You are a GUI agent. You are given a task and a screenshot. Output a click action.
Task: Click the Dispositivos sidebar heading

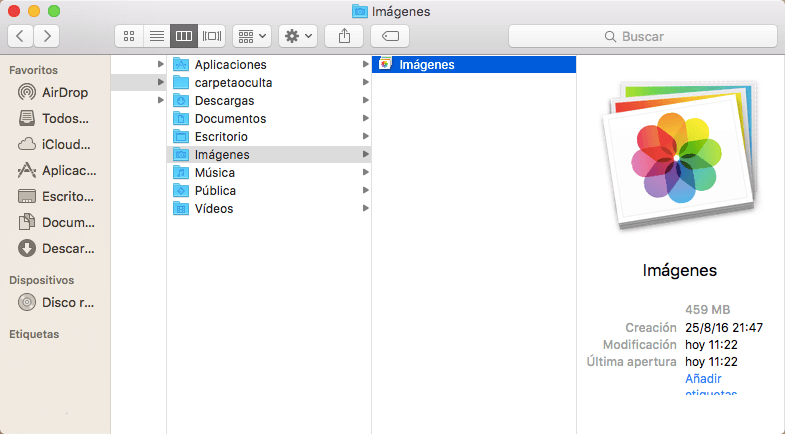[42, 280]
